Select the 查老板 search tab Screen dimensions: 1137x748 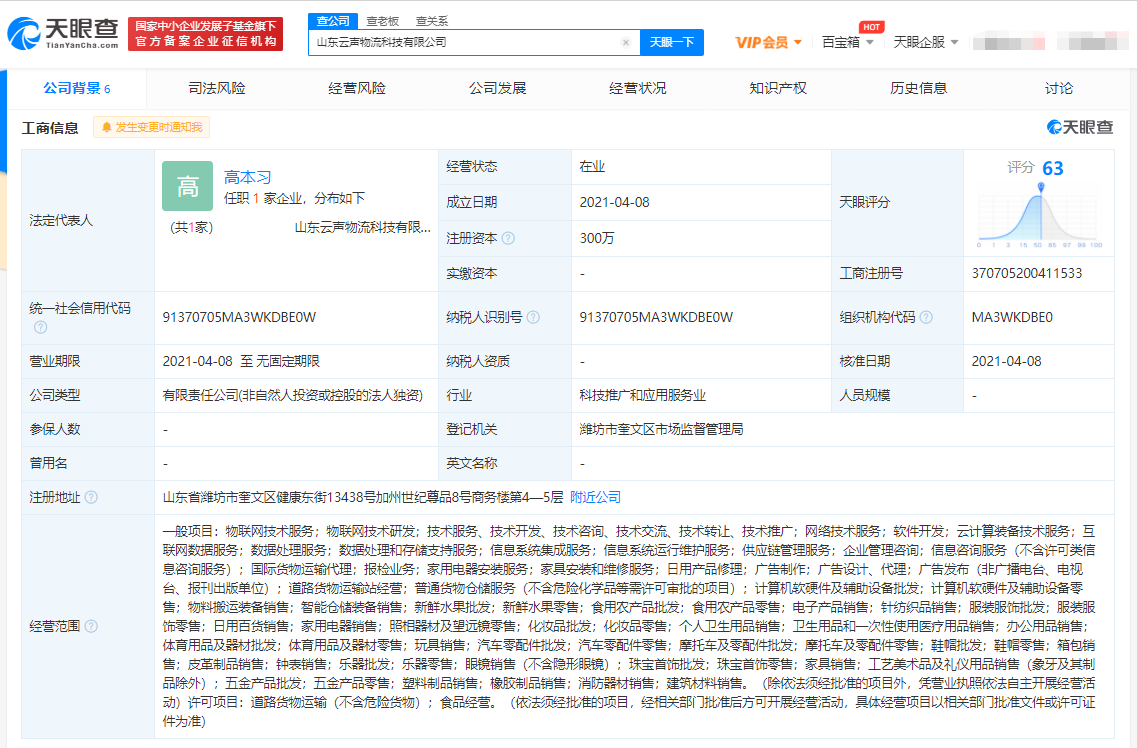(x=382, y=20)
